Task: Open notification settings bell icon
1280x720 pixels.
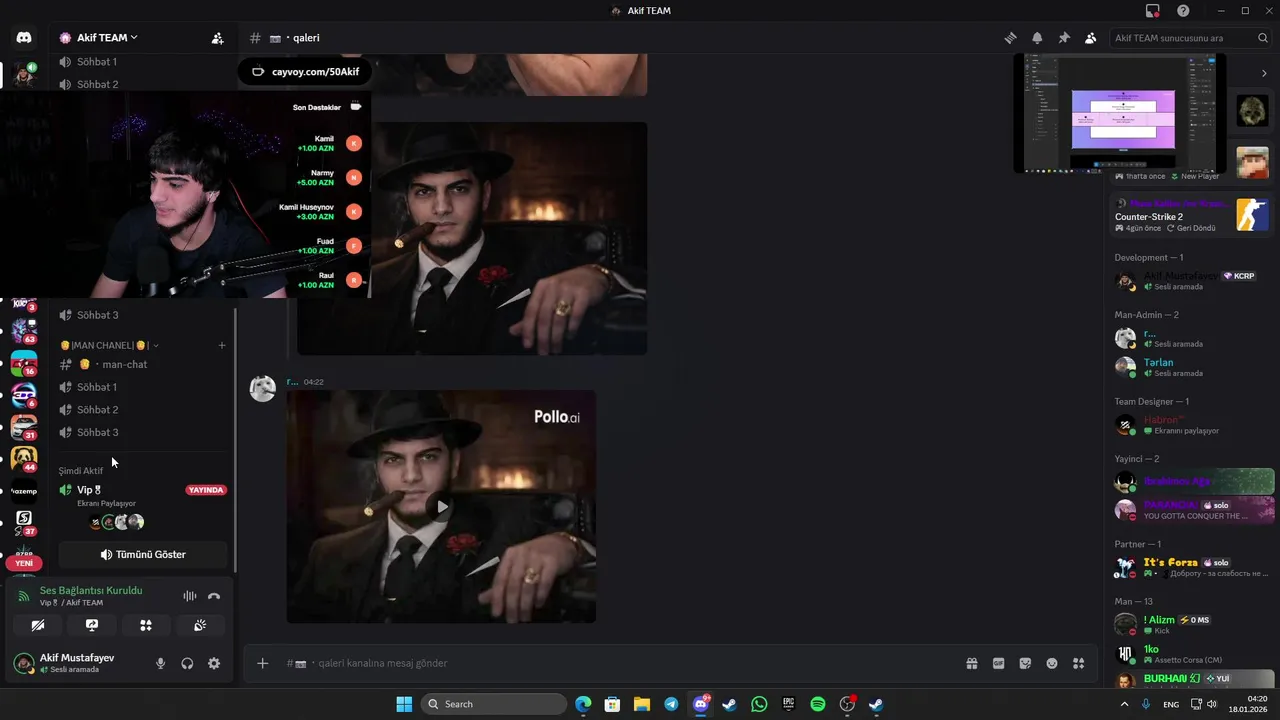Action: coord(1037,38)
